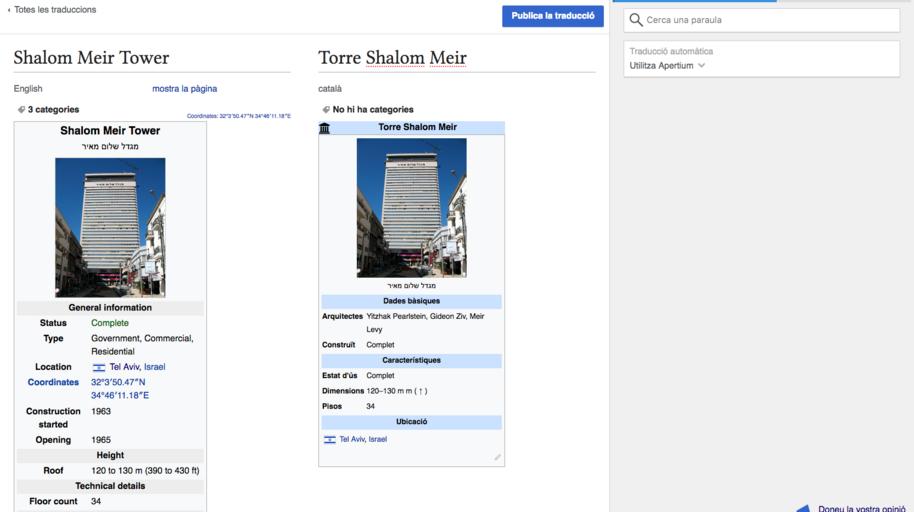914x512 pixels.
Task: Click the Estat d'ús label
Action: tap(339, 376)
